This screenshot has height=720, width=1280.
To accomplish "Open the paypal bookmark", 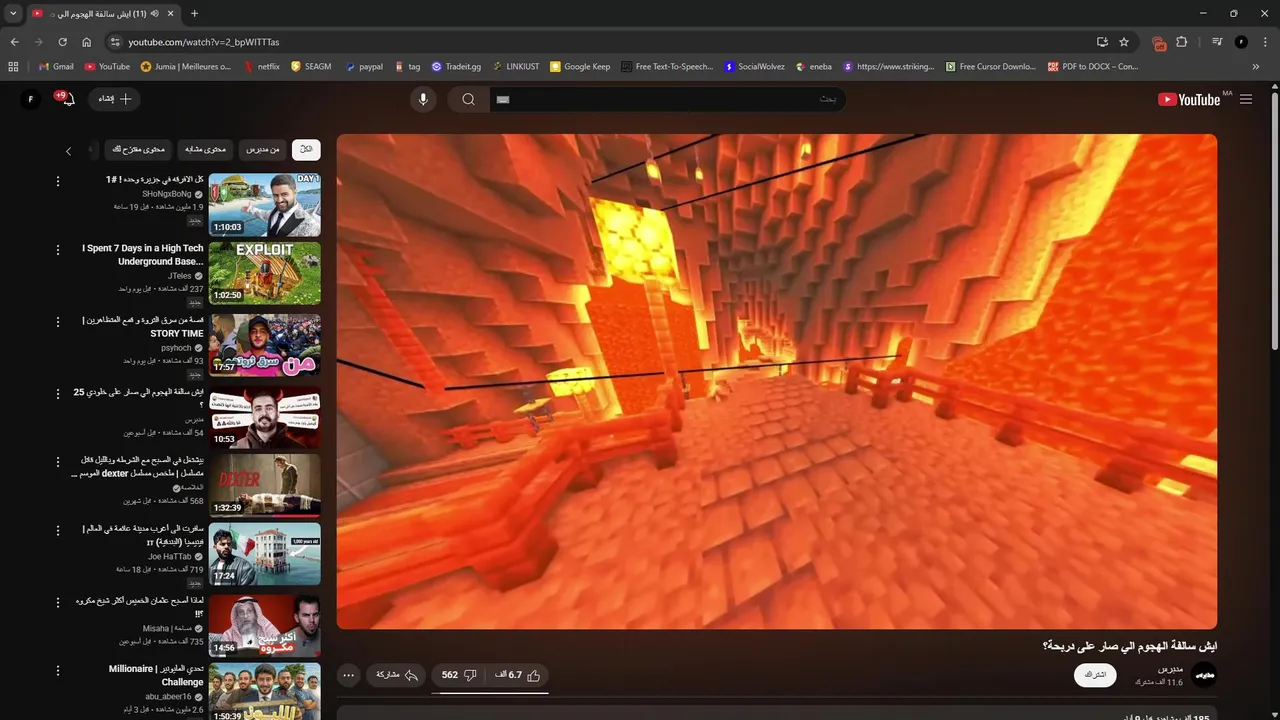I will [x=364, y=67].
